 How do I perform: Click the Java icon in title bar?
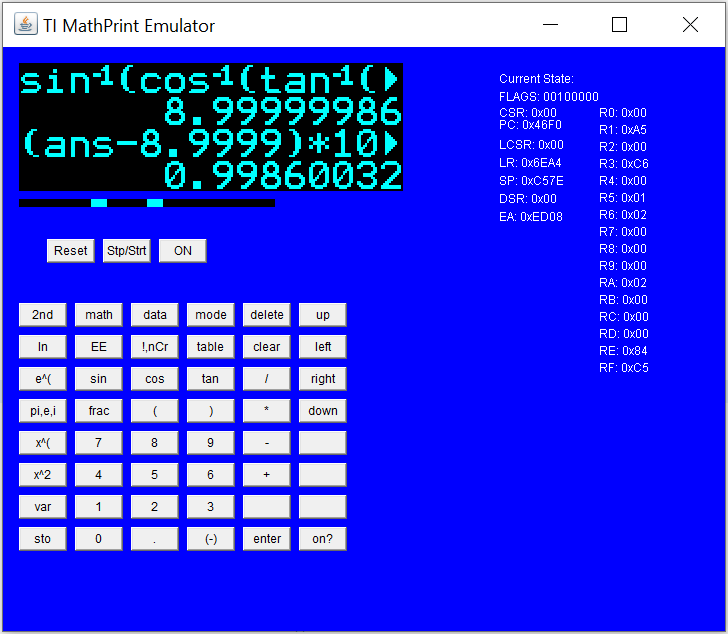coord(26,24)
